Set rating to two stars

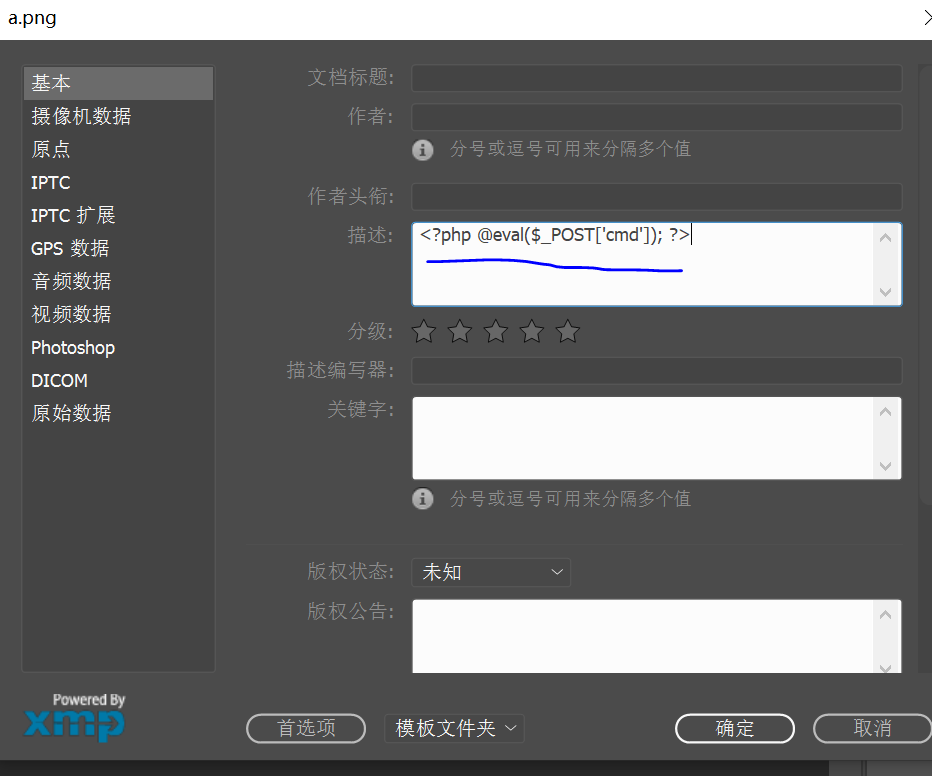[460, 332]
